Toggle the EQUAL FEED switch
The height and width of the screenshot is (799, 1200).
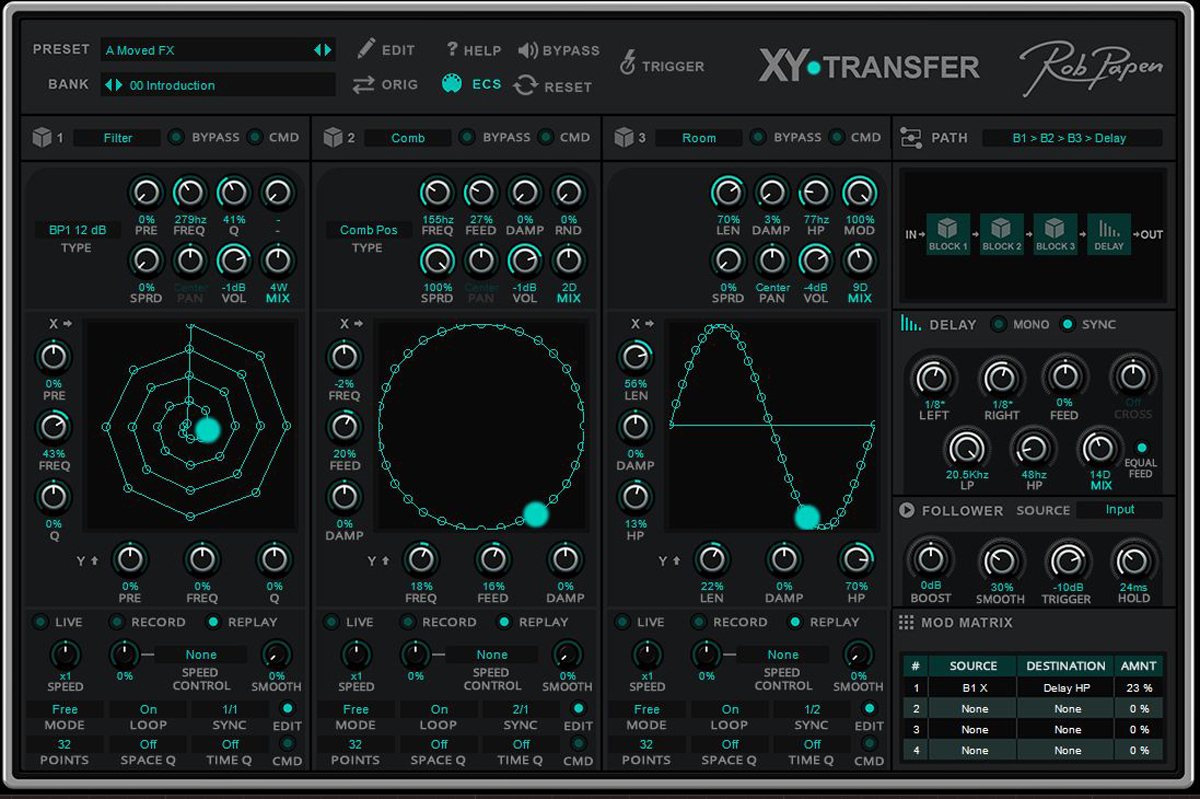[x=1141, y=448]
